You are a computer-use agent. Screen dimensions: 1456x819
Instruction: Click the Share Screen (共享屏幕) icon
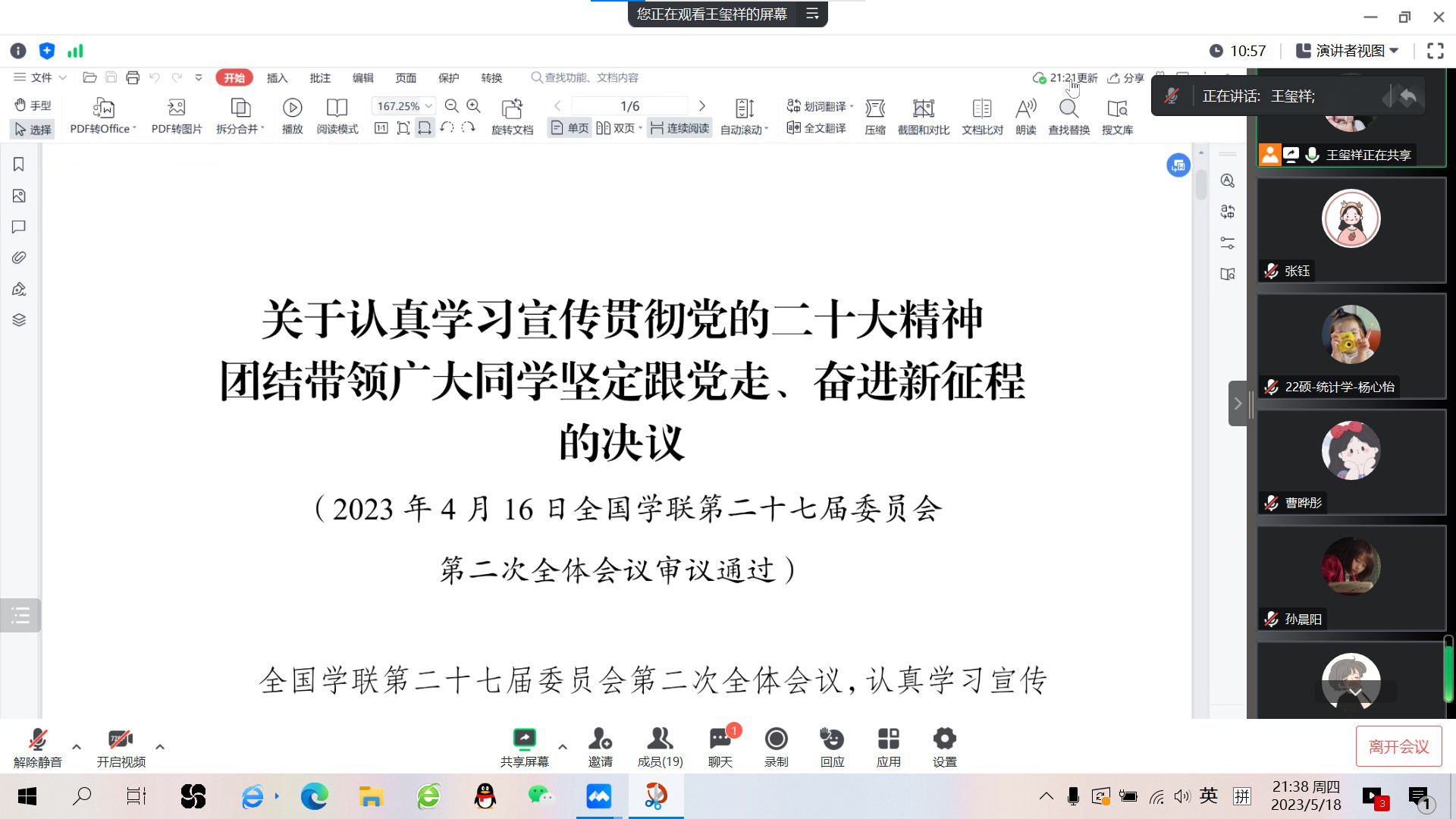coord(524,739)
